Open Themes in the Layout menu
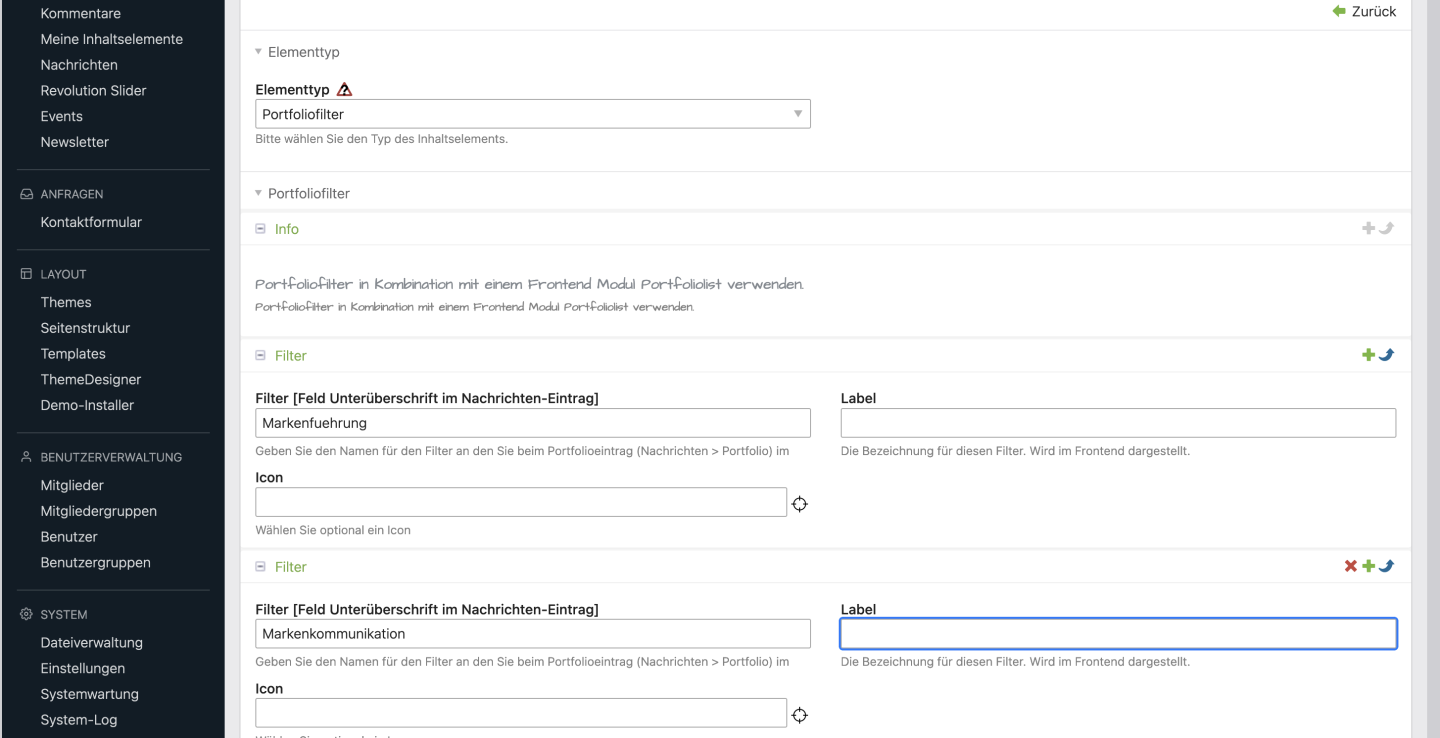Viewport: 1440px width, 738px height. click(x=66, y=302)
